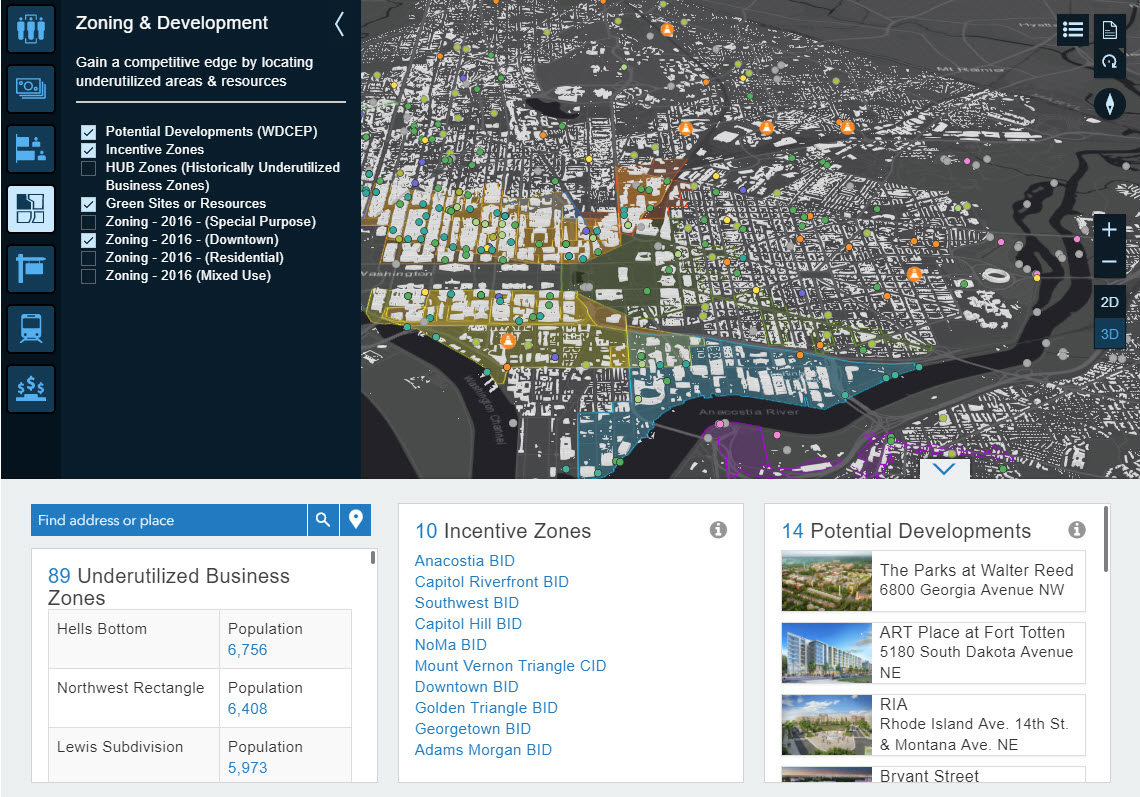Open the Incentive Zones info icon
This screenshot has width=1140, height=797.
(718, 529)
